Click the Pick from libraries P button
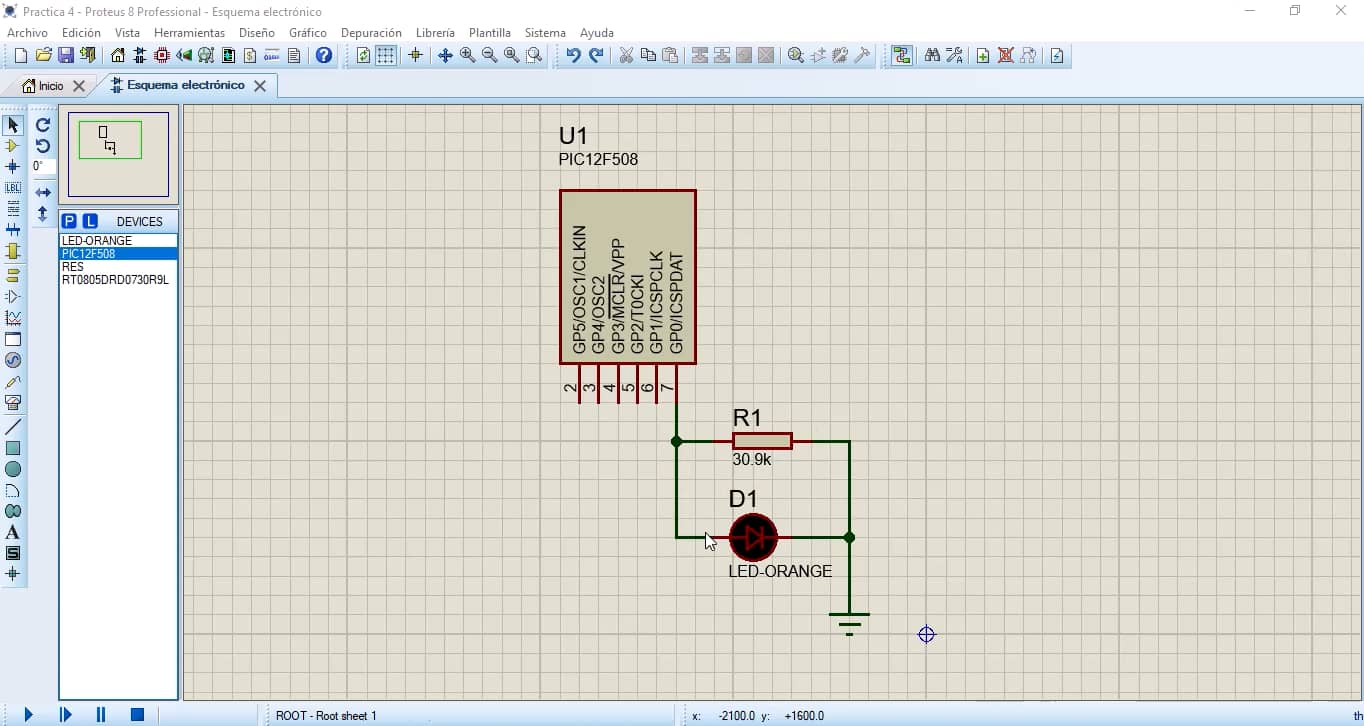This screenshot has width=1364, height=726. 69,221
